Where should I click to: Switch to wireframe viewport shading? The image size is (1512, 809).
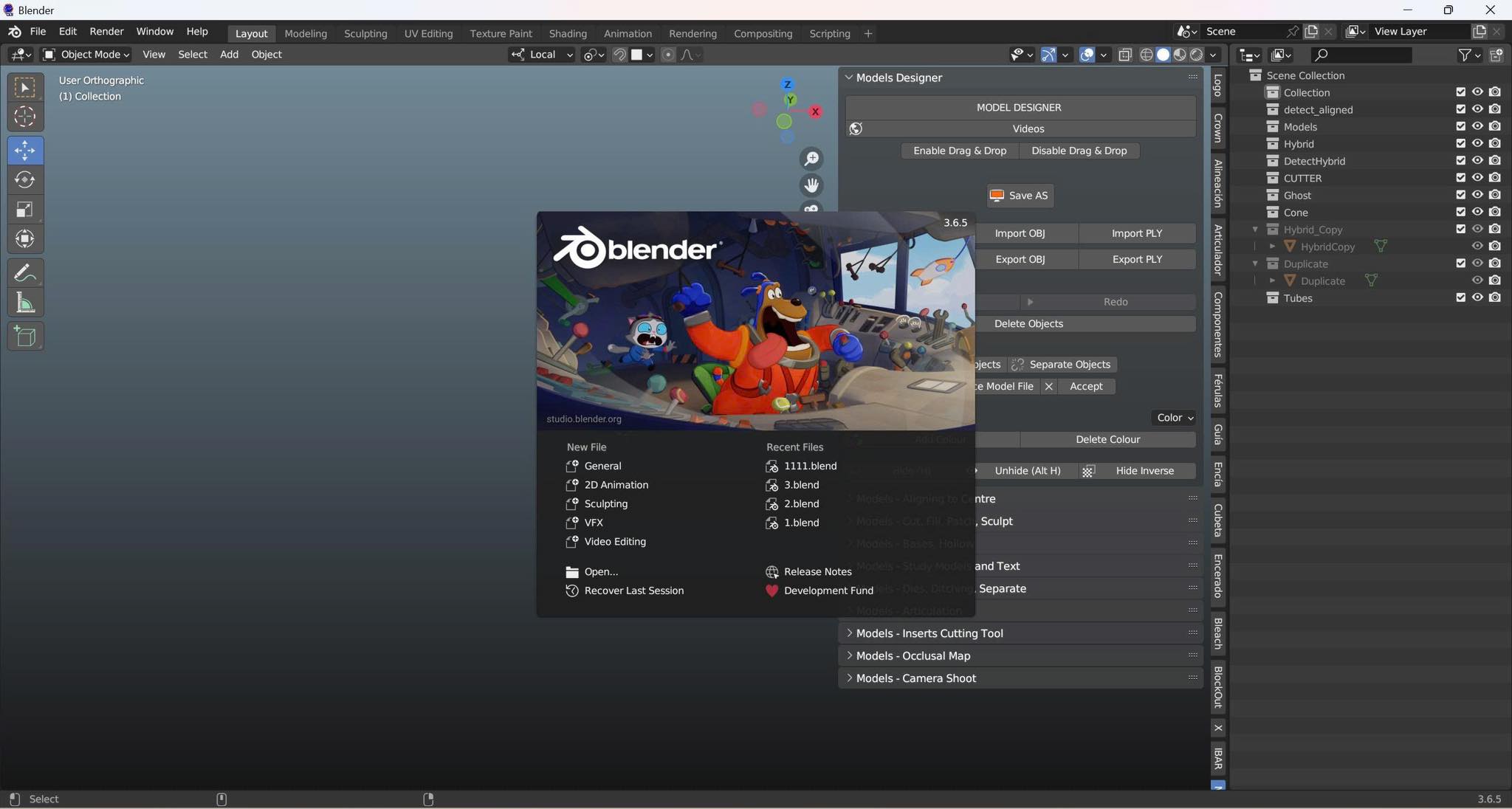click(1147, 55)
